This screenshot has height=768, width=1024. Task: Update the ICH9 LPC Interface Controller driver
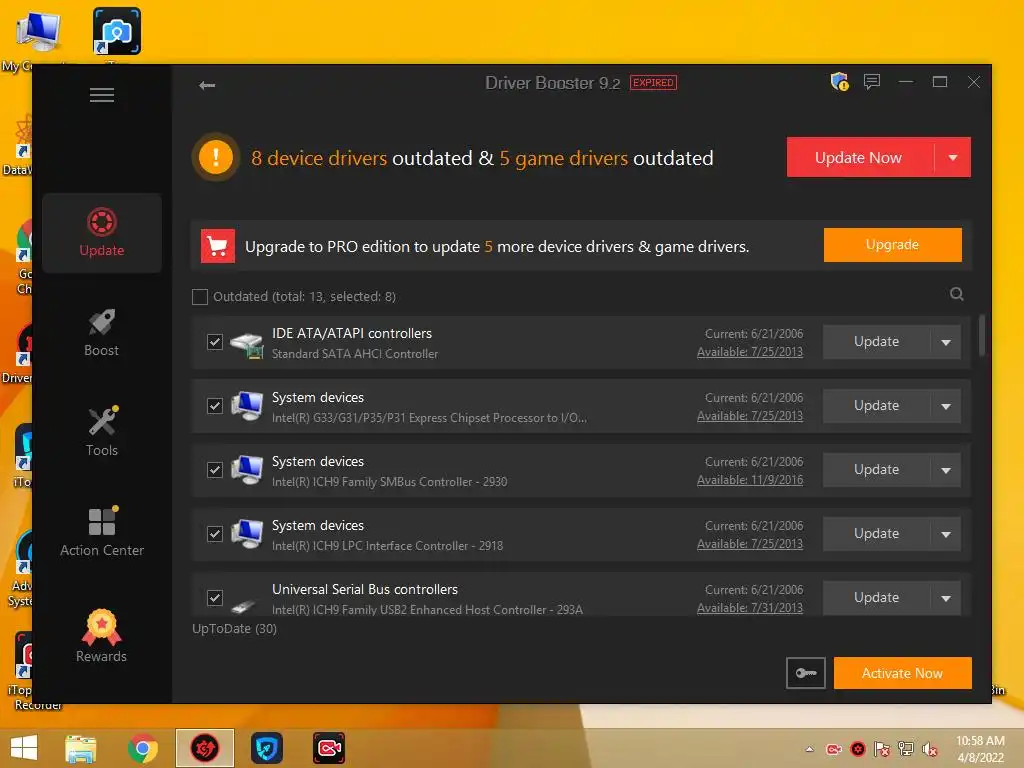point(876,534)
